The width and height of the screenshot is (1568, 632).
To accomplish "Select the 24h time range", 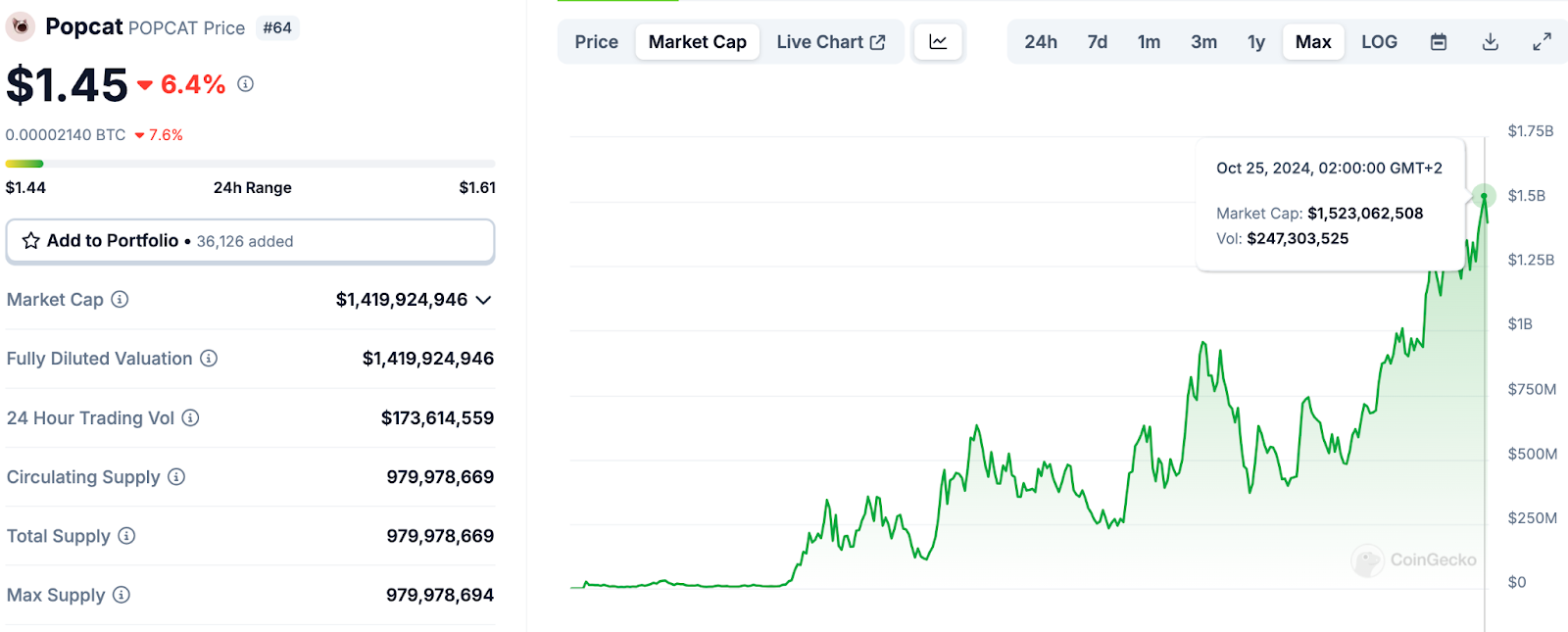I will click(1041, 42).
